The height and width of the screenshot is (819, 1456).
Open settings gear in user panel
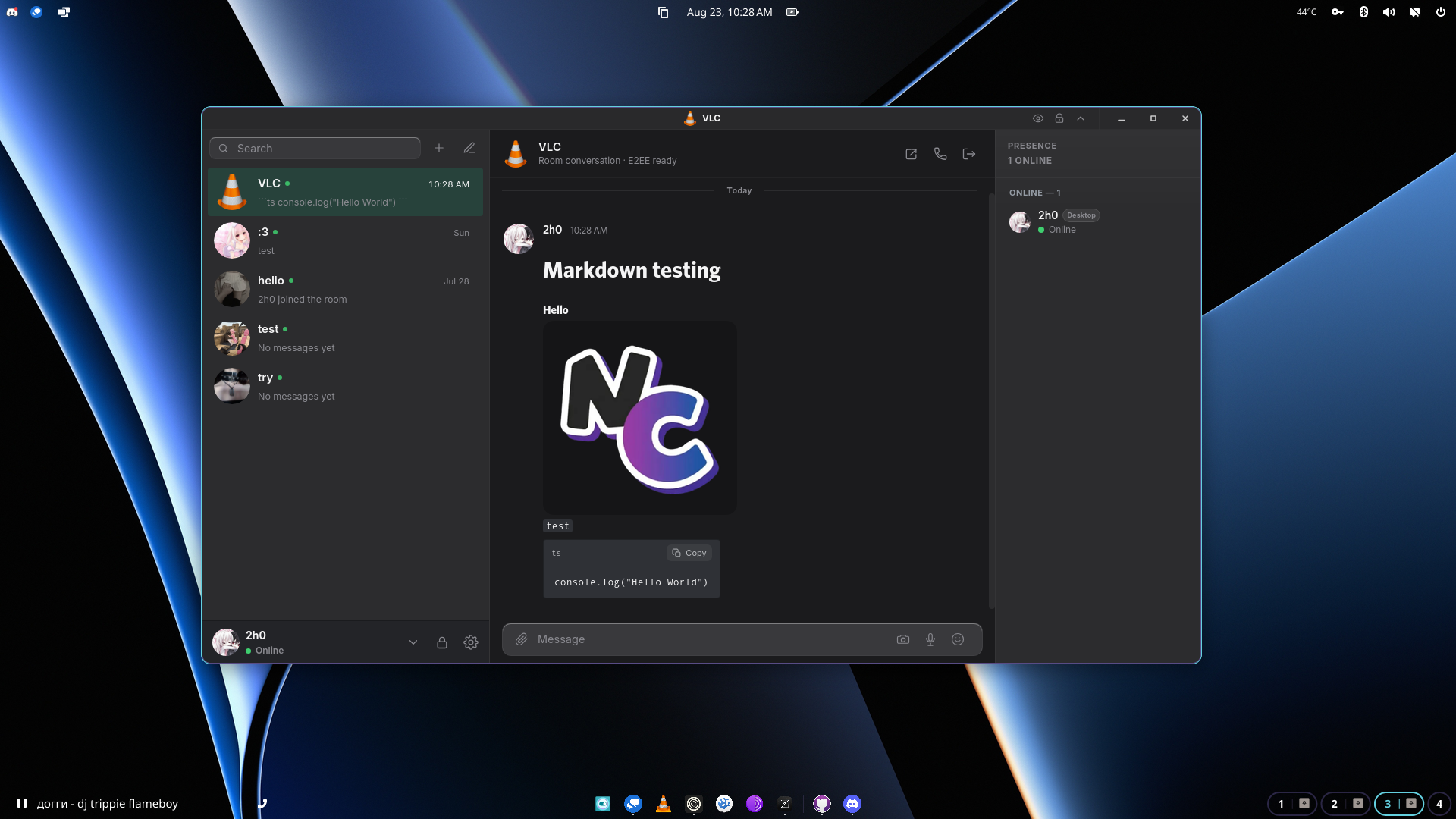(x=471, y=642)
